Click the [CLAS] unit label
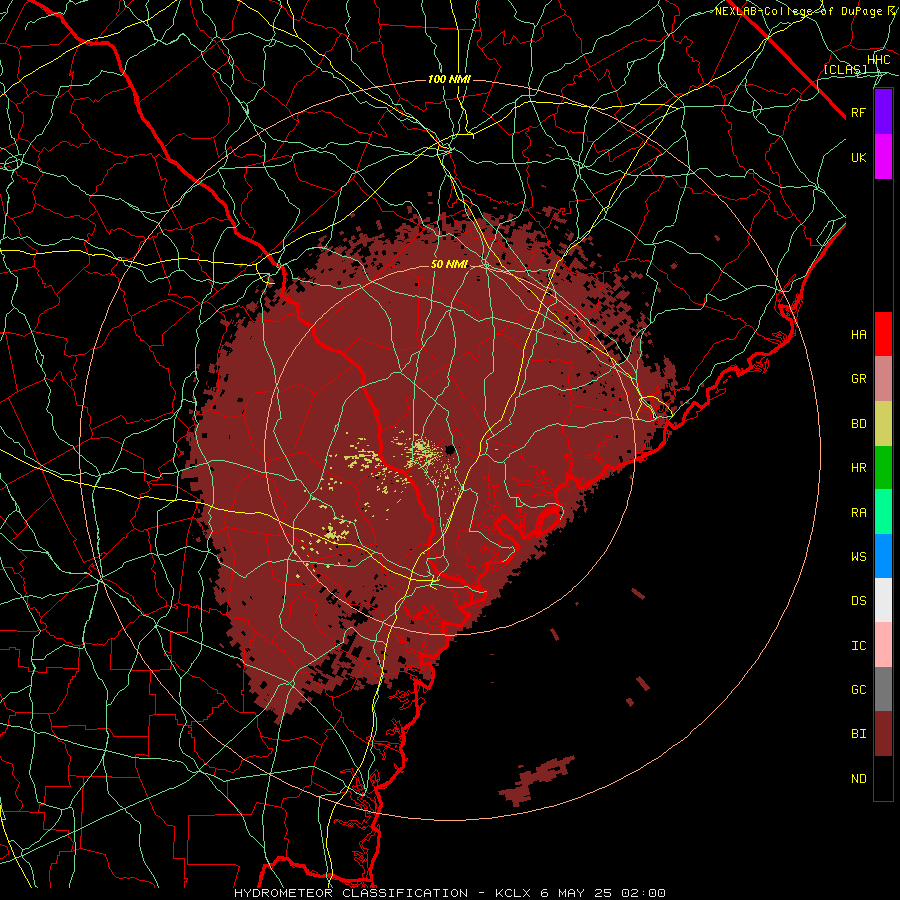Screen dimensions: 900x900 coord(845,70)
